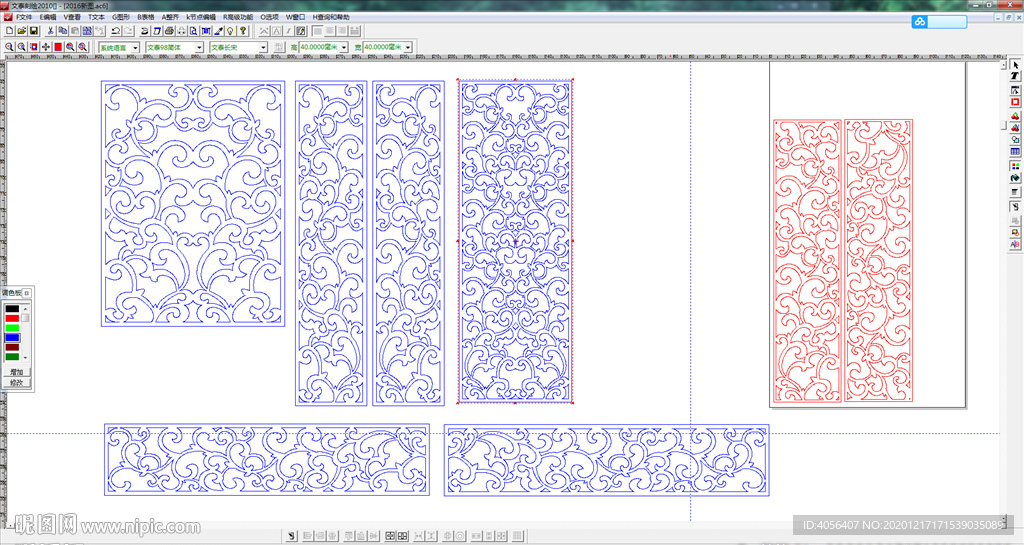Click the Print icon in toolbar
Image resolution: width=1024 pixels, height=545 pixels.
click(x=168, y=32)
